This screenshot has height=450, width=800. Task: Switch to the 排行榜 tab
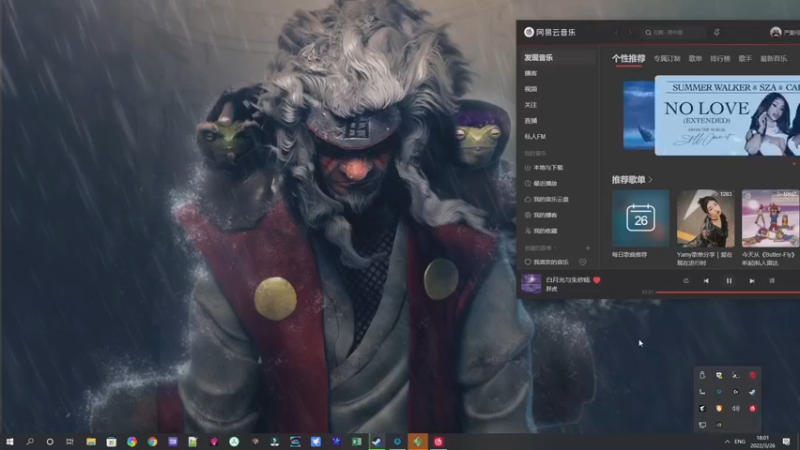[x=720, y=59]
